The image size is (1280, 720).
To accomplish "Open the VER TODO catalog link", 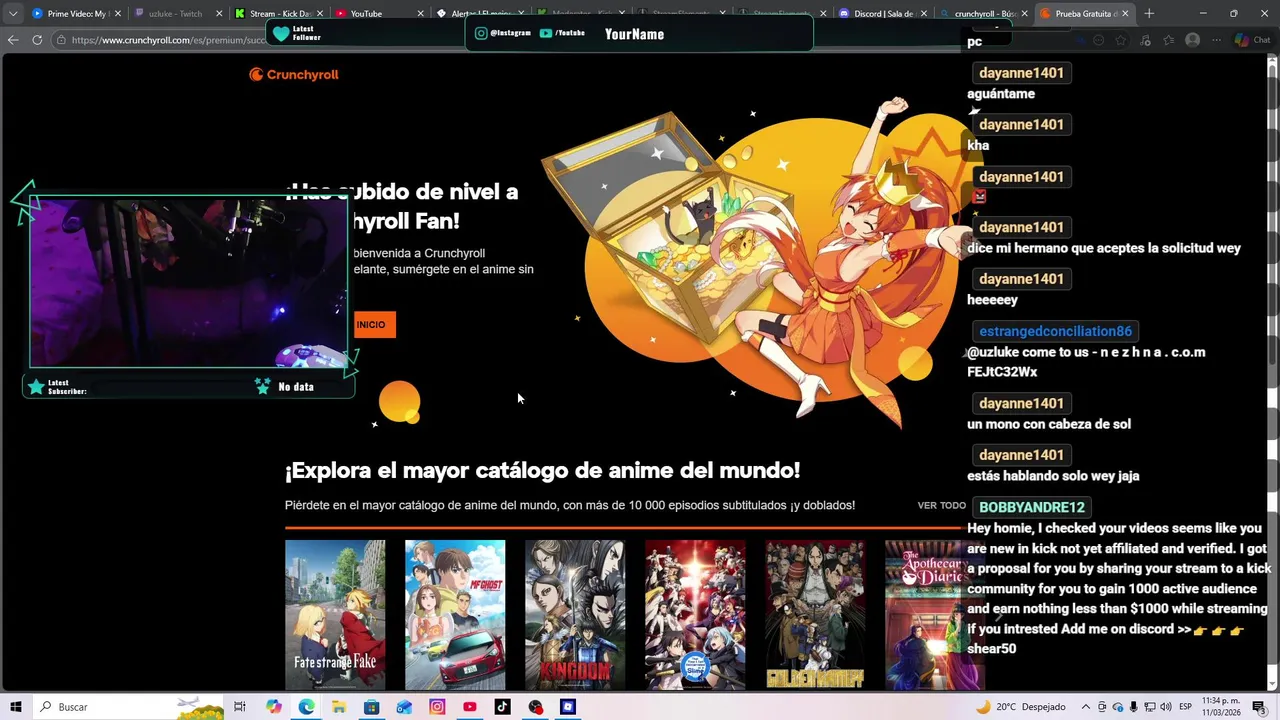I will click(941, 505).
